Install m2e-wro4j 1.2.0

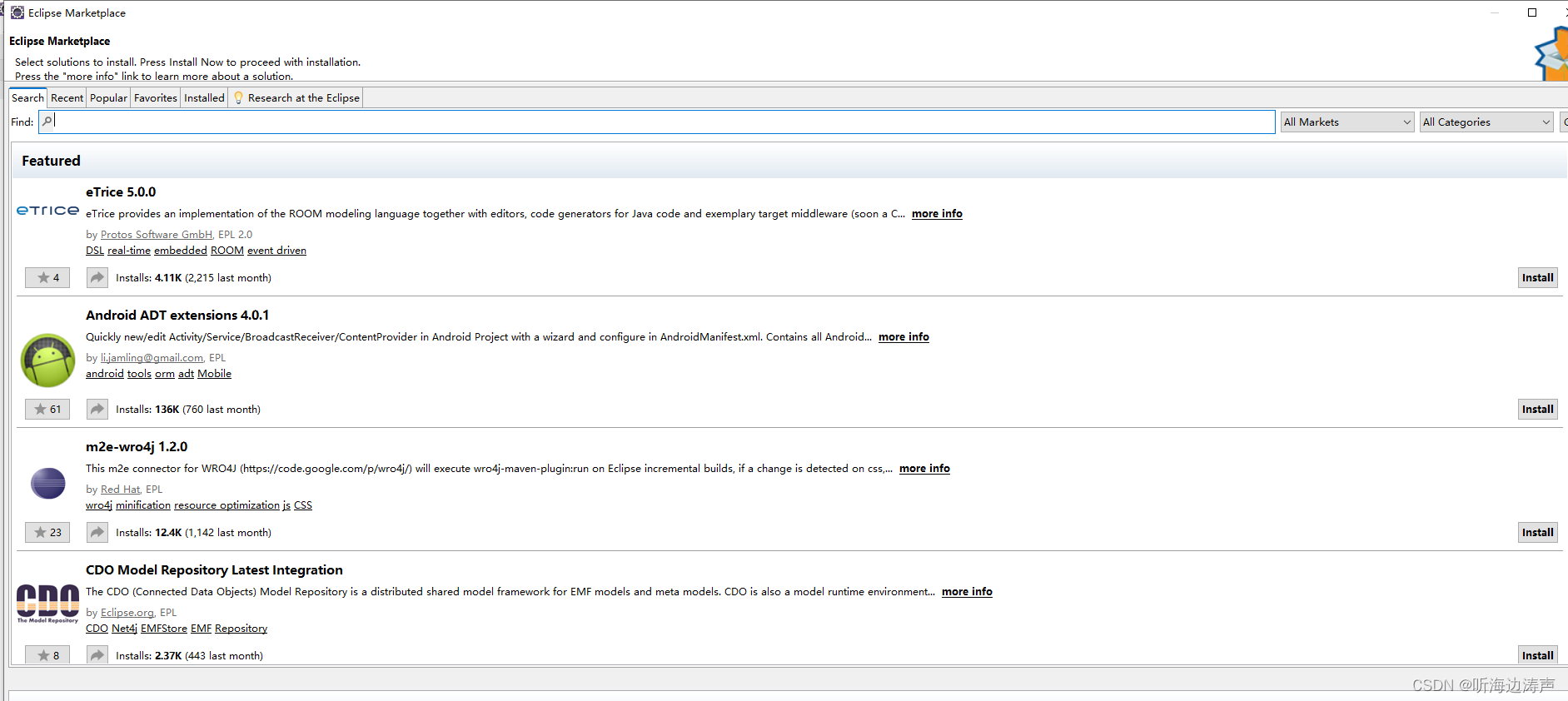click(1537, 533)
